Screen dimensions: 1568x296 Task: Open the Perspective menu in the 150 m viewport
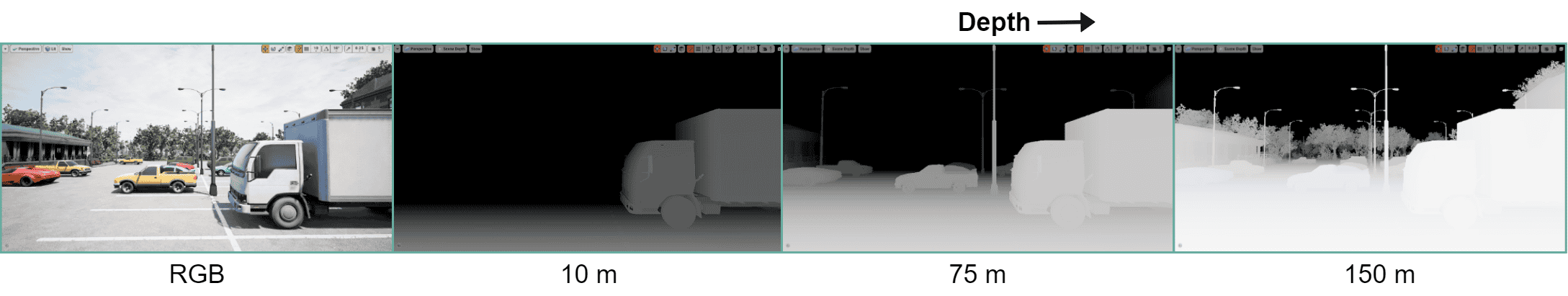click(x=1199, y=49)
